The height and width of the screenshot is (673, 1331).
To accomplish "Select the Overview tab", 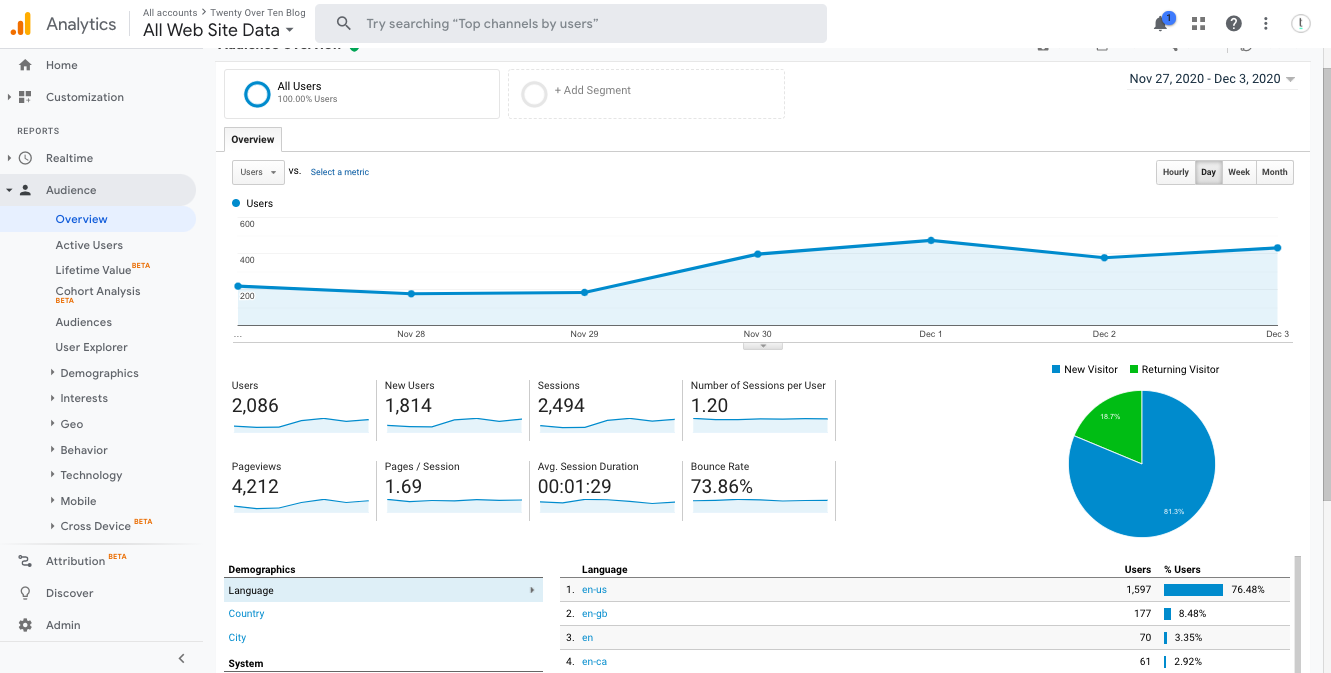I will tap(253, 140).
